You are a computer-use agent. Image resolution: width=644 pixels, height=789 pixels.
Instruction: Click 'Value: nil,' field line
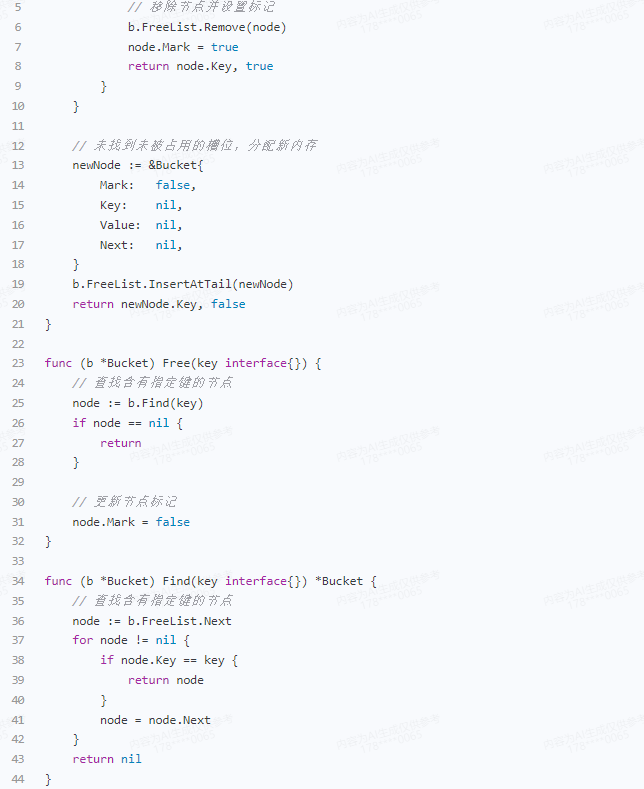141,225
